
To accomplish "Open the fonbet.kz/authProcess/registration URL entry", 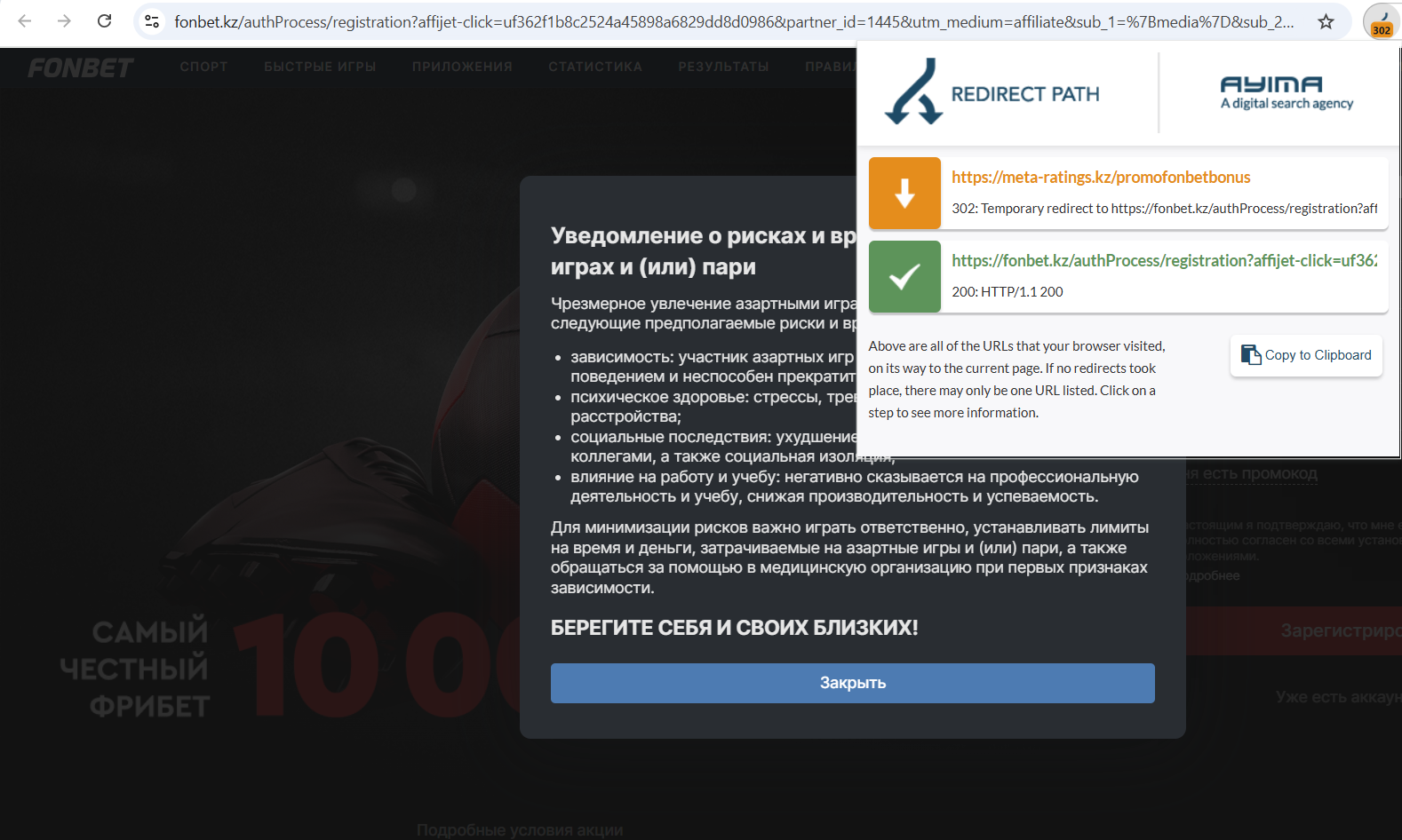I will (1164, 261).
